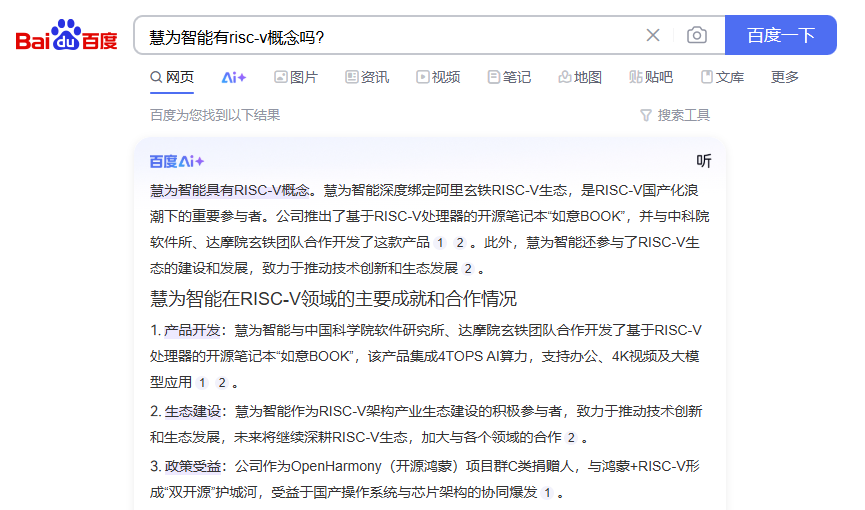This screenshot has width=865, height=510.
Task: Clear the search query with the X icon
Action: point(653,35)
